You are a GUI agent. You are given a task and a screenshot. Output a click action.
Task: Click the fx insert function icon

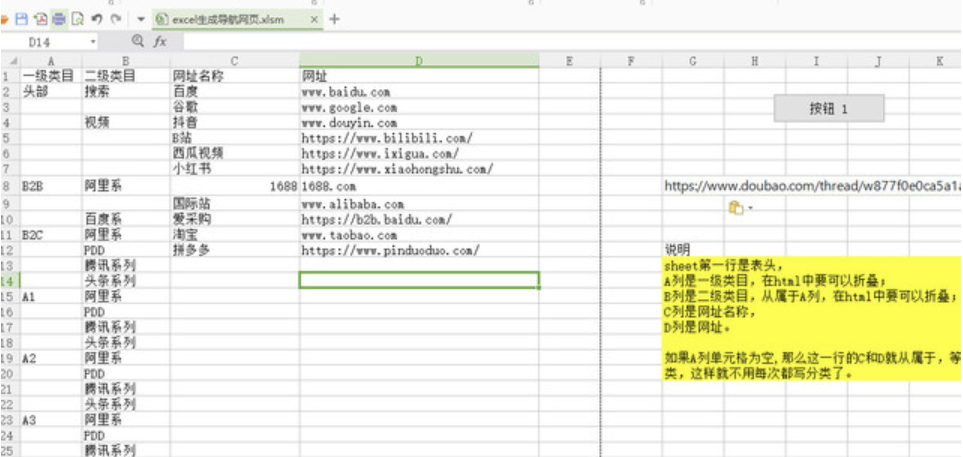tap(160, 42)
